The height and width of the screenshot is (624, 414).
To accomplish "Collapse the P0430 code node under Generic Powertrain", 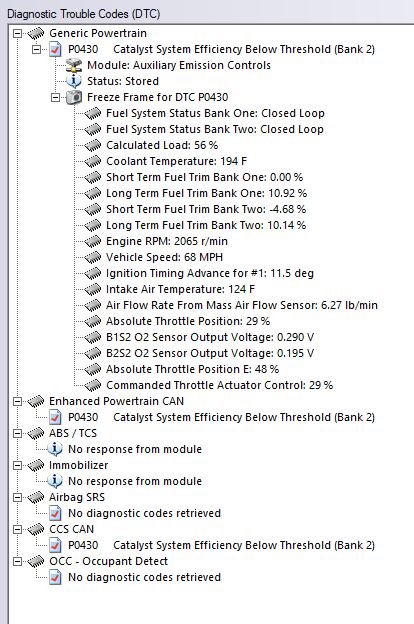I will (x=37, y=49).
